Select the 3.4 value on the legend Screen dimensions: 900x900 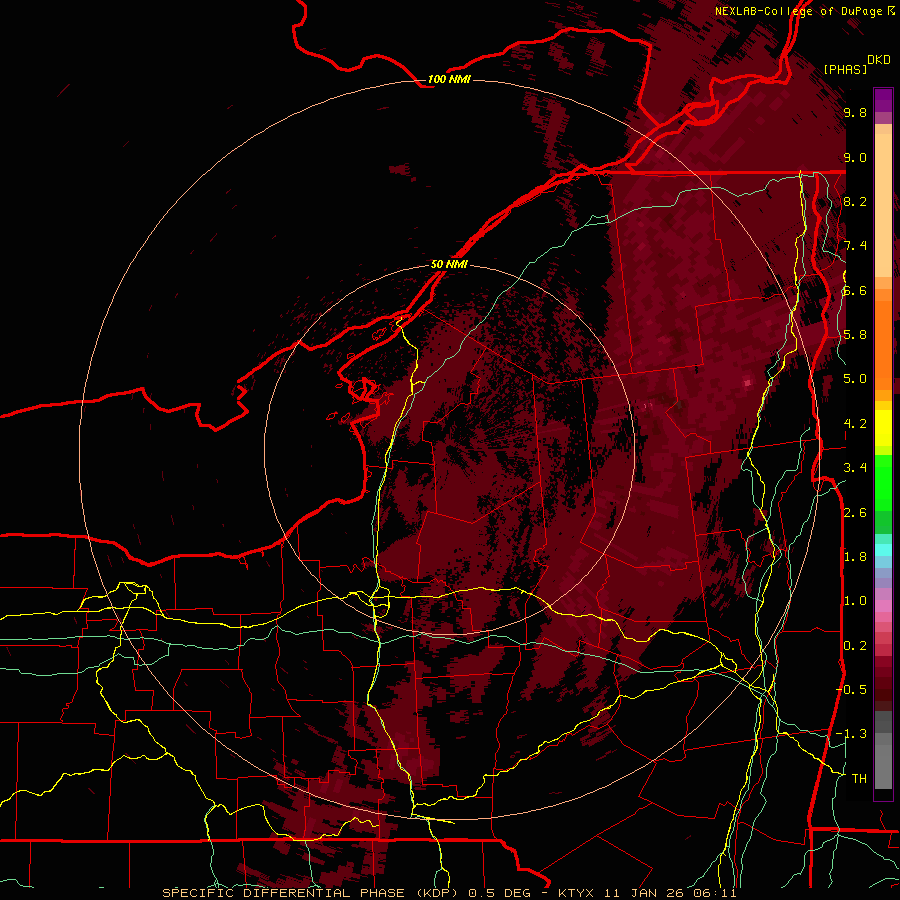(855, 468)
